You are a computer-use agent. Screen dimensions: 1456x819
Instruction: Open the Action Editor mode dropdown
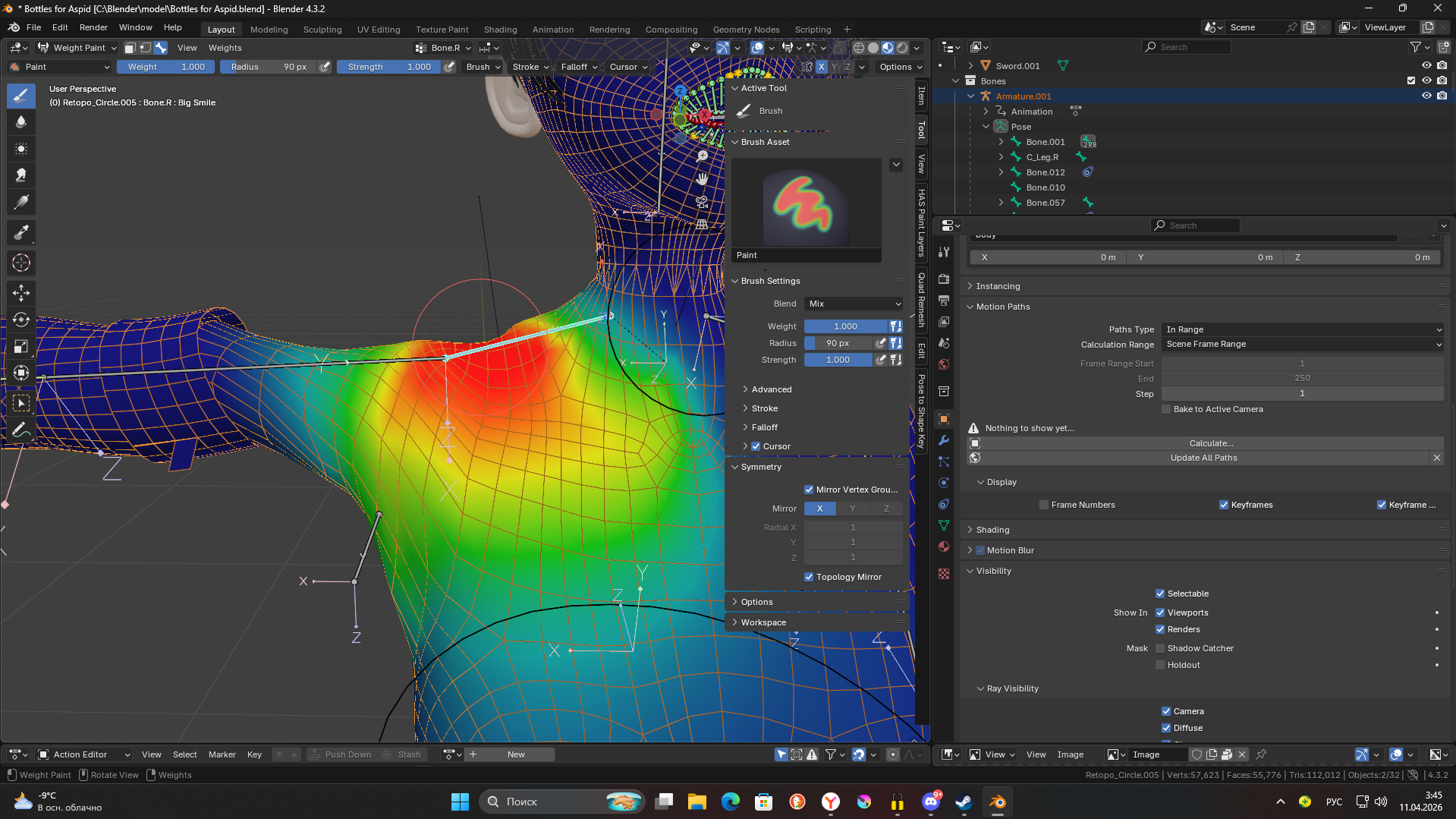tap(84, 754)
